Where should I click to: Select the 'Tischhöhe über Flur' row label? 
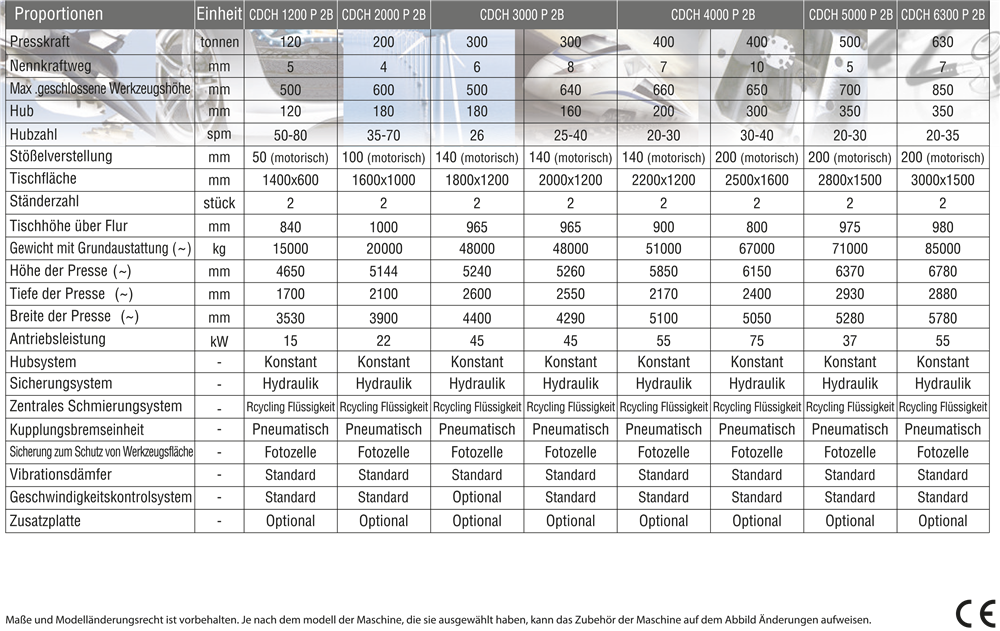tap(68, 226)
